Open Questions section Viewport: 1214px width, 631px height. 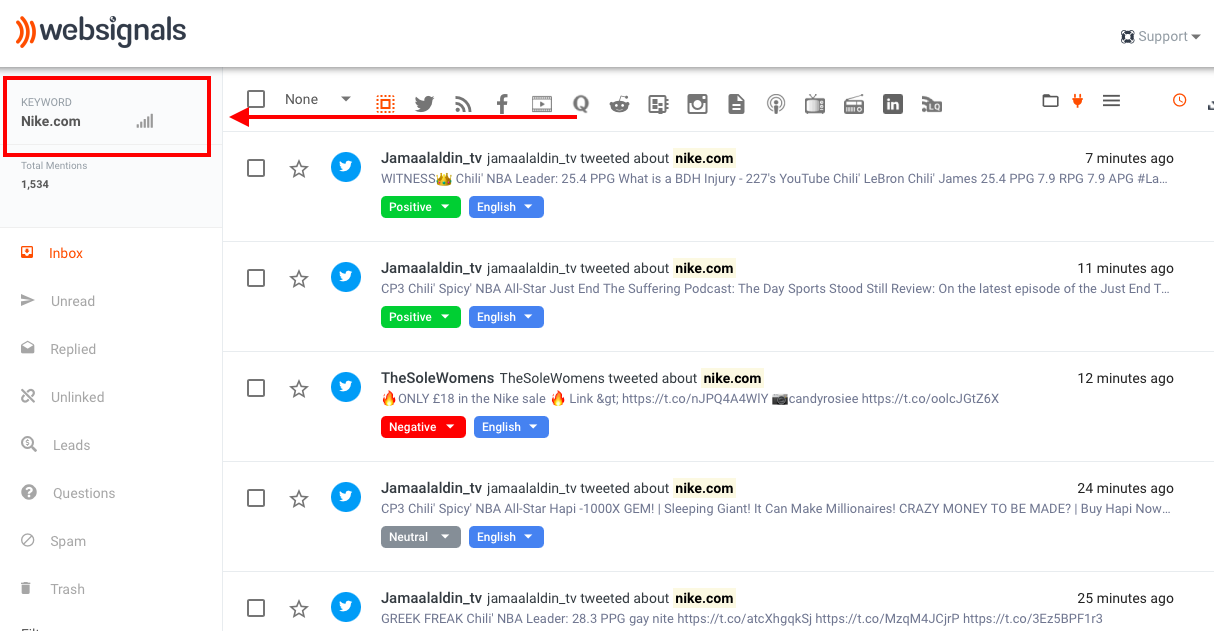[x=84, y=493]
